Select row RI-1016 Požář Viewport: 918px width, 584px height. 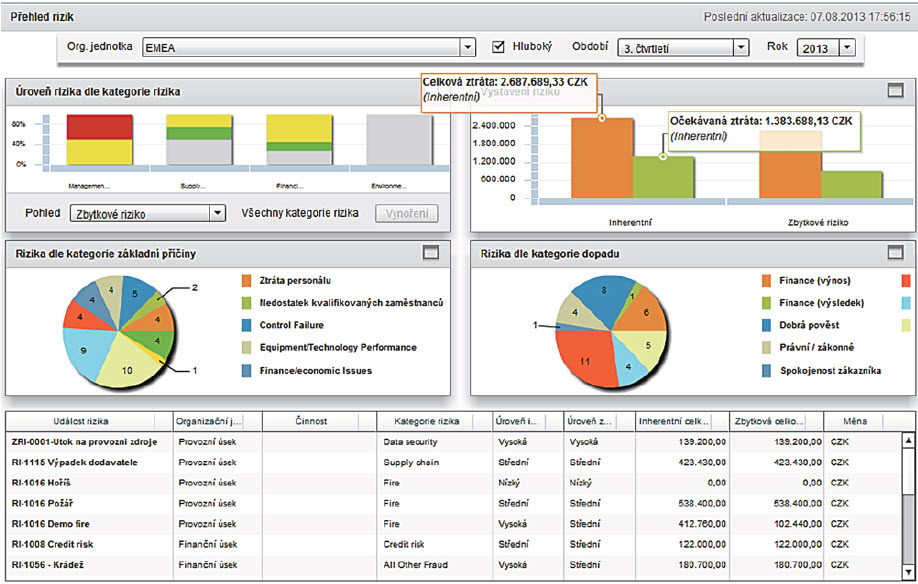[x=454, y=503]
